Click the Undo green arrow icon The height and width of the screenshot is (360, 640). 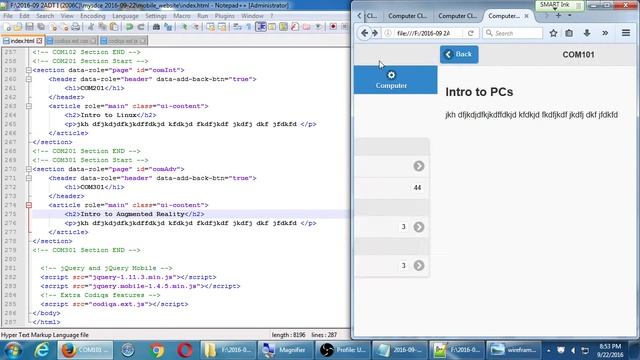[x=129, y=27]
